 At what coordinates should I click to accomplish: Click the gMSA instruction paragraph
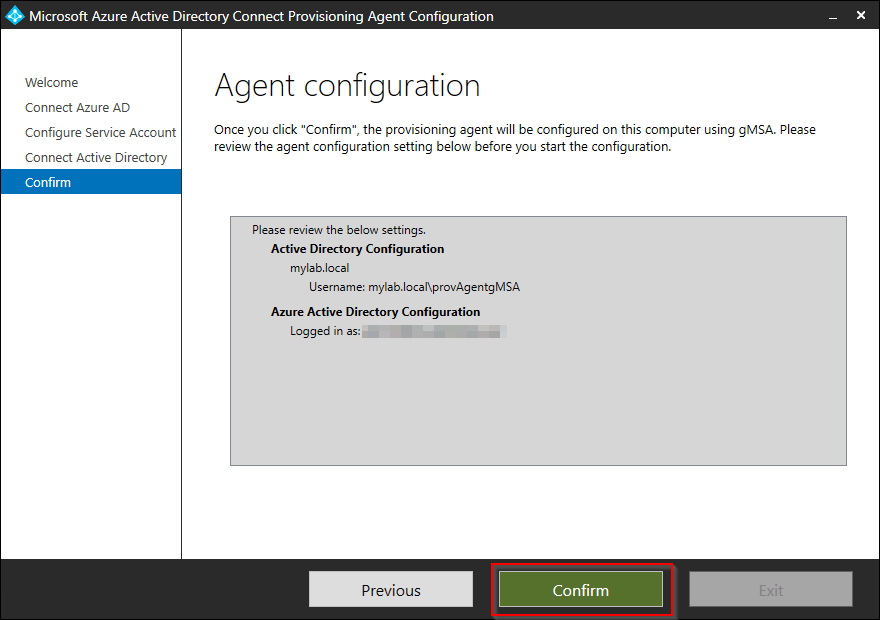[x=515, y=138]
